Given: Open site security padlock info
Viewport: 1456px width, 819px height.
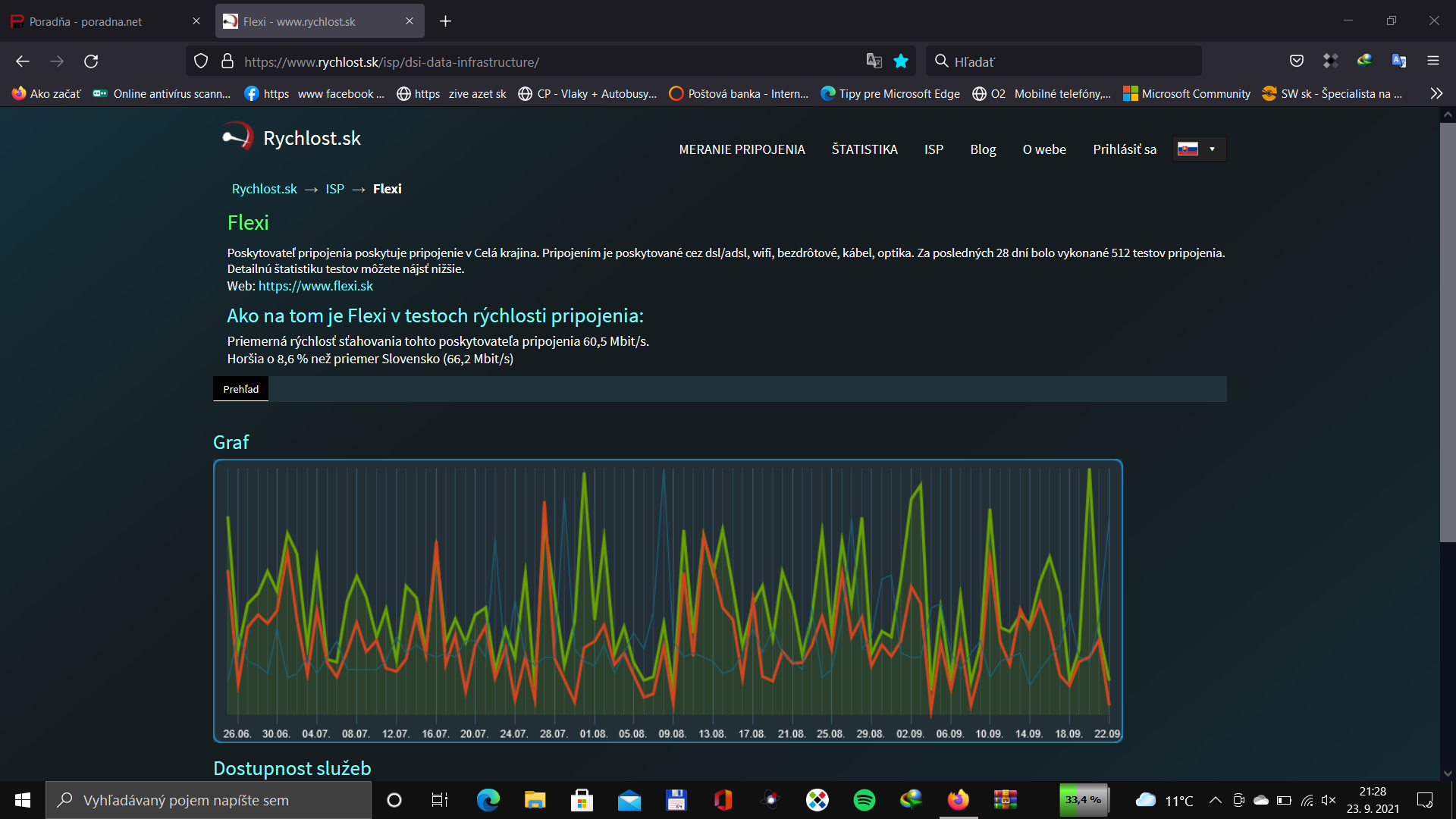Looking at the screenshot, I should click(227, 61).
